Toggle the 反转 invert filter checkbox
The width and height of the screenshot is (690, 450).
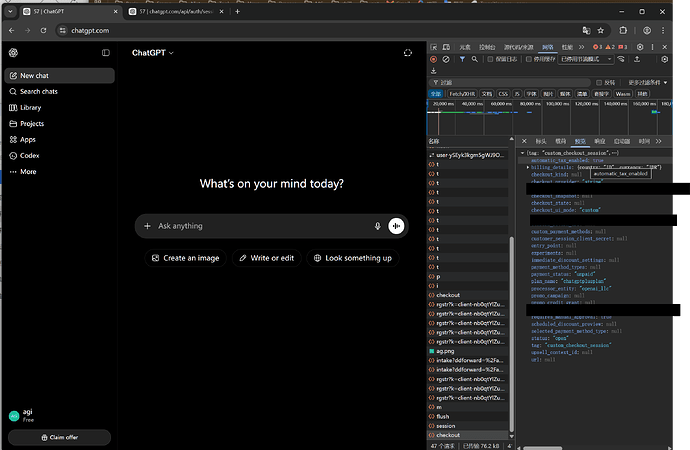598,83
